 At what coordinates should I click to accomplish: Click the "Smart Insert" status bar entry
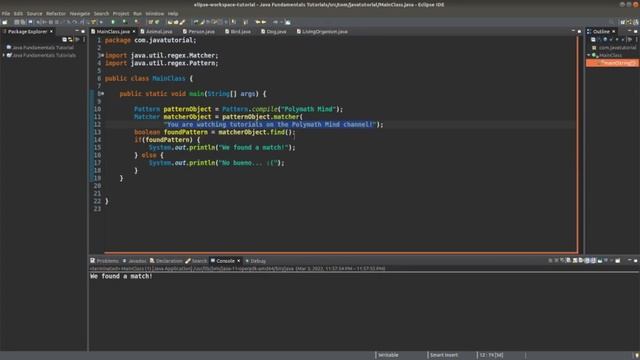pos(444,355)
